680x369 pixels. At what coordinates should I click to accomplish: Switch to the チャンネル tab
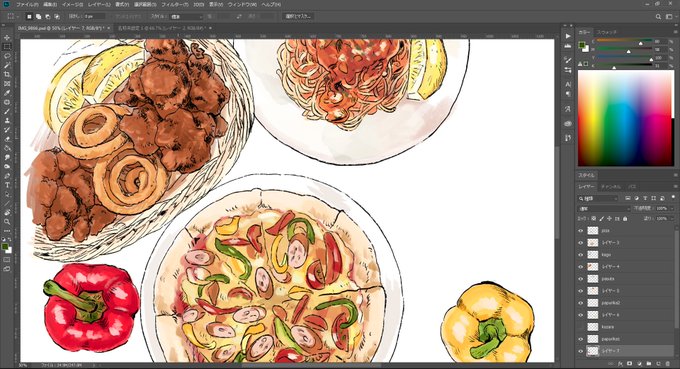[611, 186]
